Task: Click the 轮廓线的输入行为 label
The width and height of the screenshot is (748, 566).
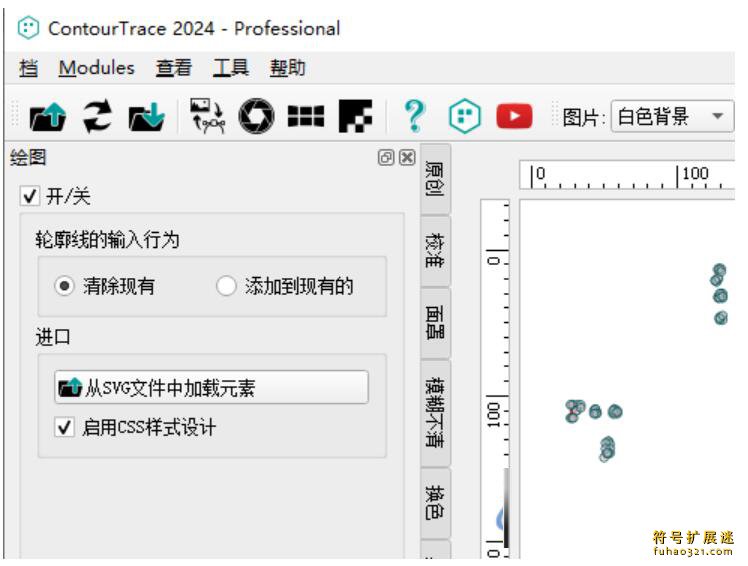Action: coord(107,240)
